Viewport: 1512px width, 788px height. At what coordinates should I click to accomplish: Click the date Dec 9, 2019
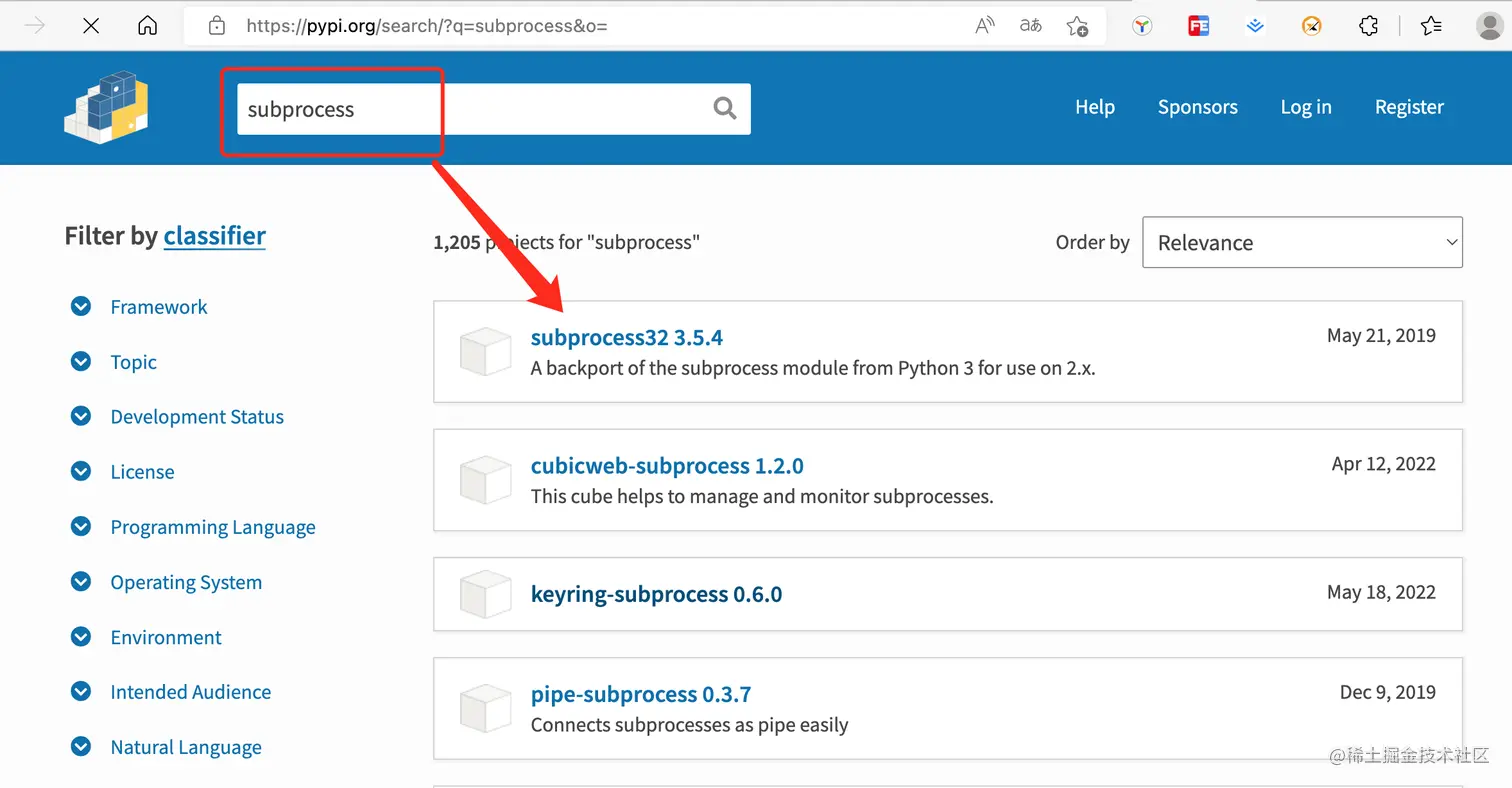[1388, 692]
